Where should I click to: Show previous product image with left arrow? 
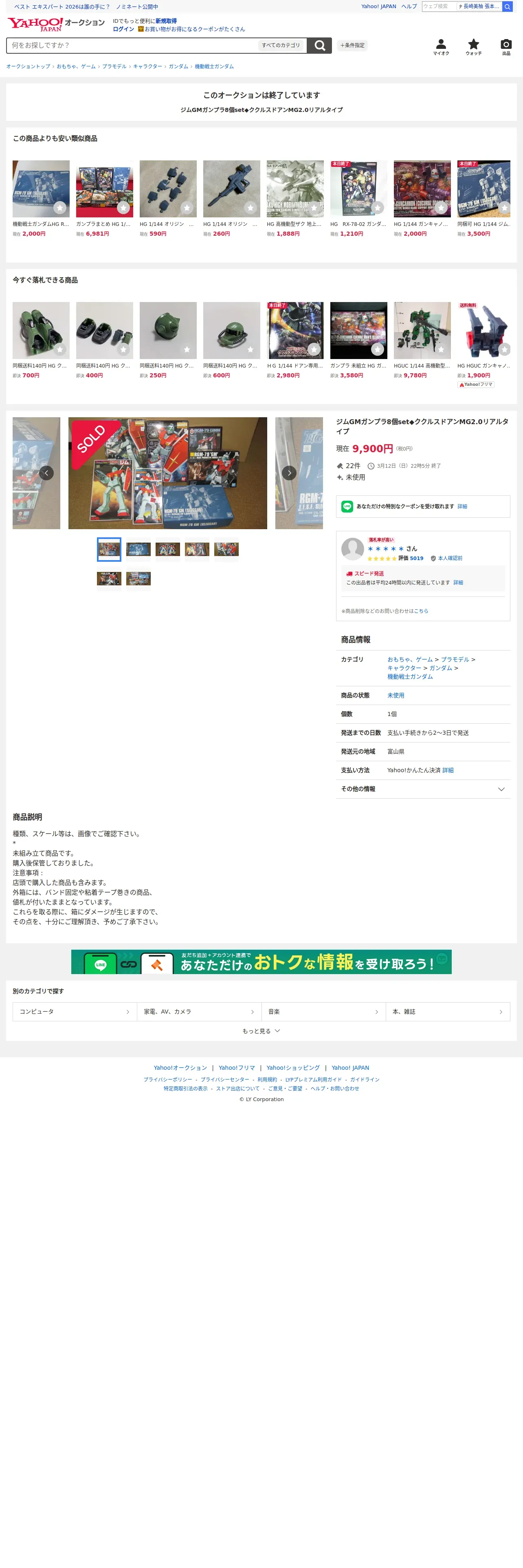point(46,473)
